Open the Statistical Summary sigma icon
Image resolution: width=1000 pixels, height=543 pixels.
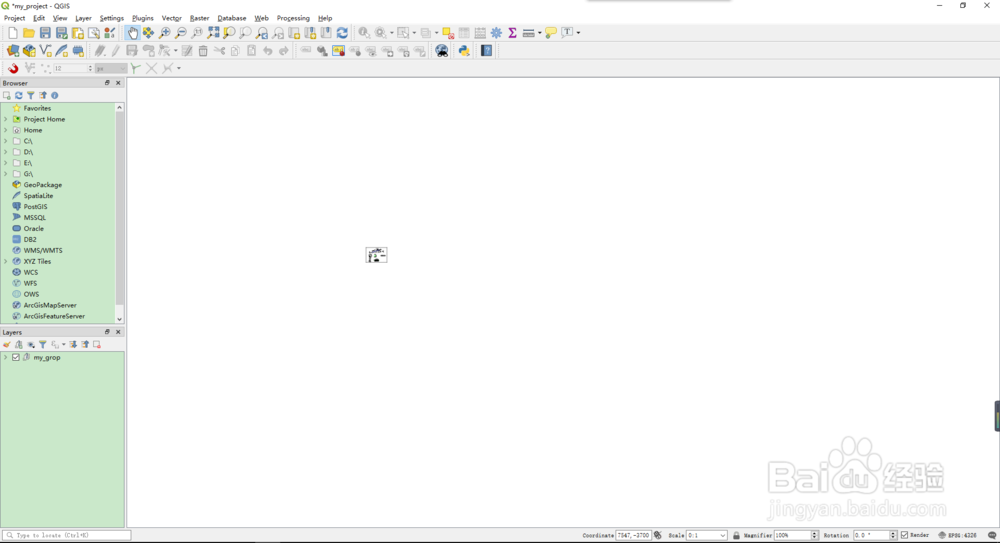point(512,33)
